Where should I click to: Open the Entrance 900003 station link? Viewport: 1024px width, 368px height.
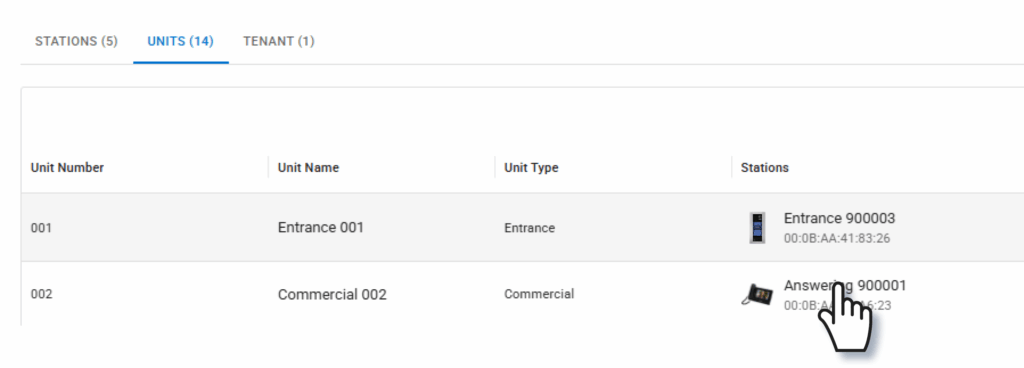[x=839, y=218]
